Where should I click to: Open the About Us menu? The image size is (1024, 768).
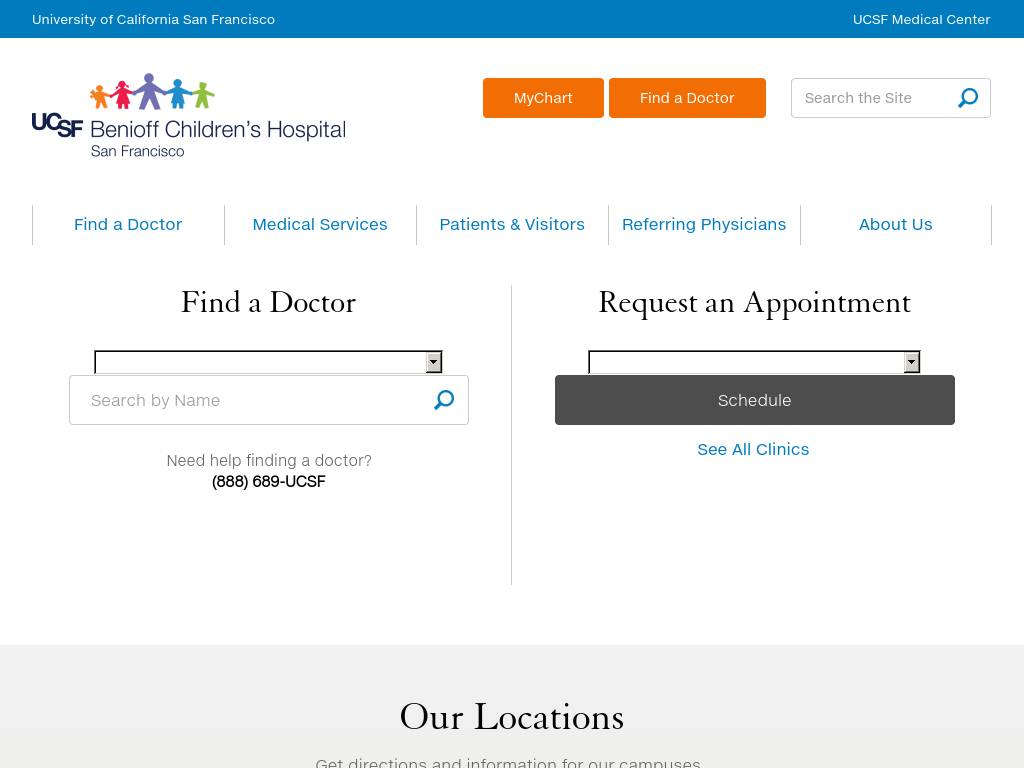895,225
